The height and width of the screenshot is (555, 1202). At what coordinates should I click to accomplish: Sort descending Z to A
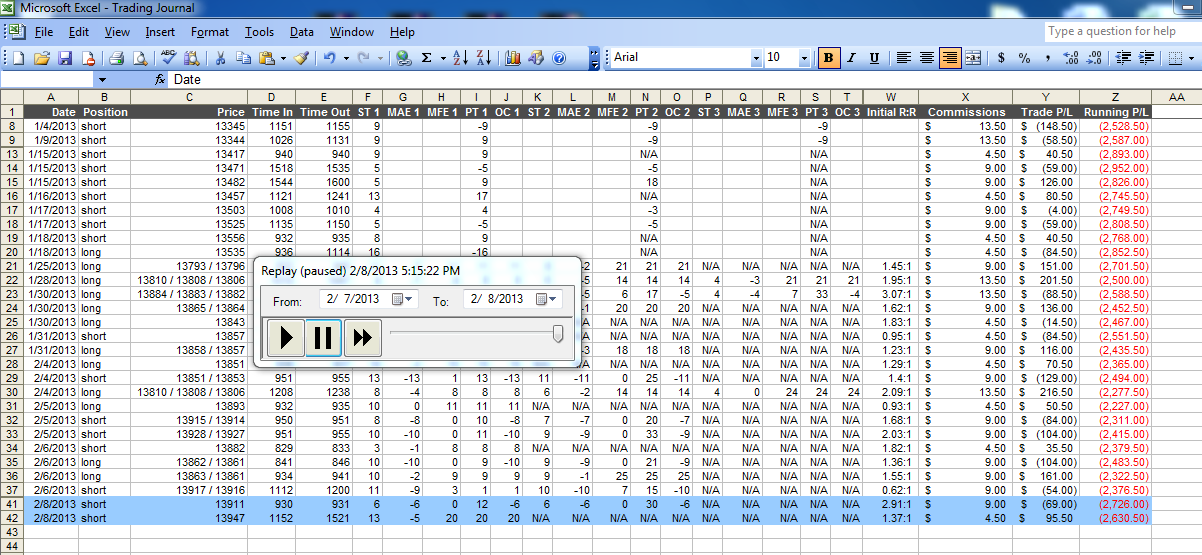pos(483,58)
